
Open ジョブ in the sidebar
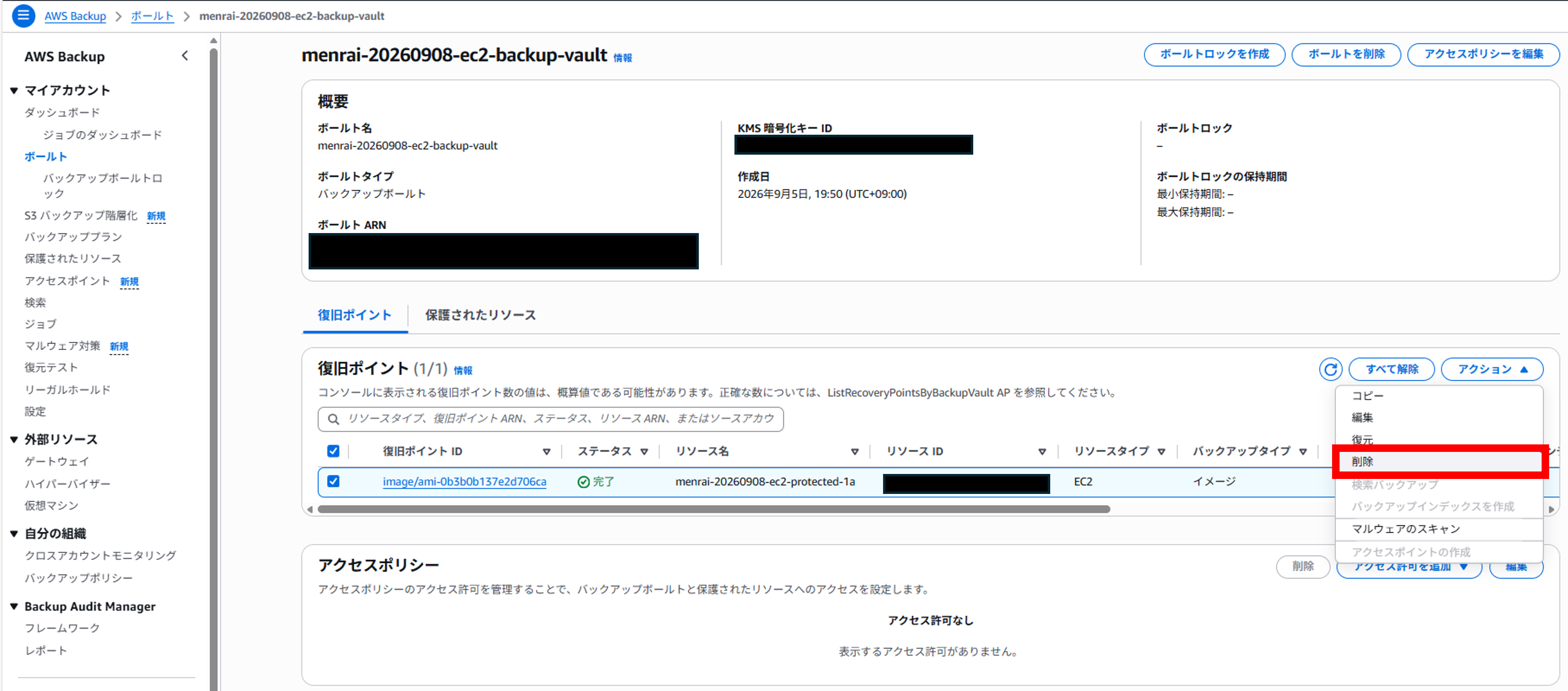point(40,324)
